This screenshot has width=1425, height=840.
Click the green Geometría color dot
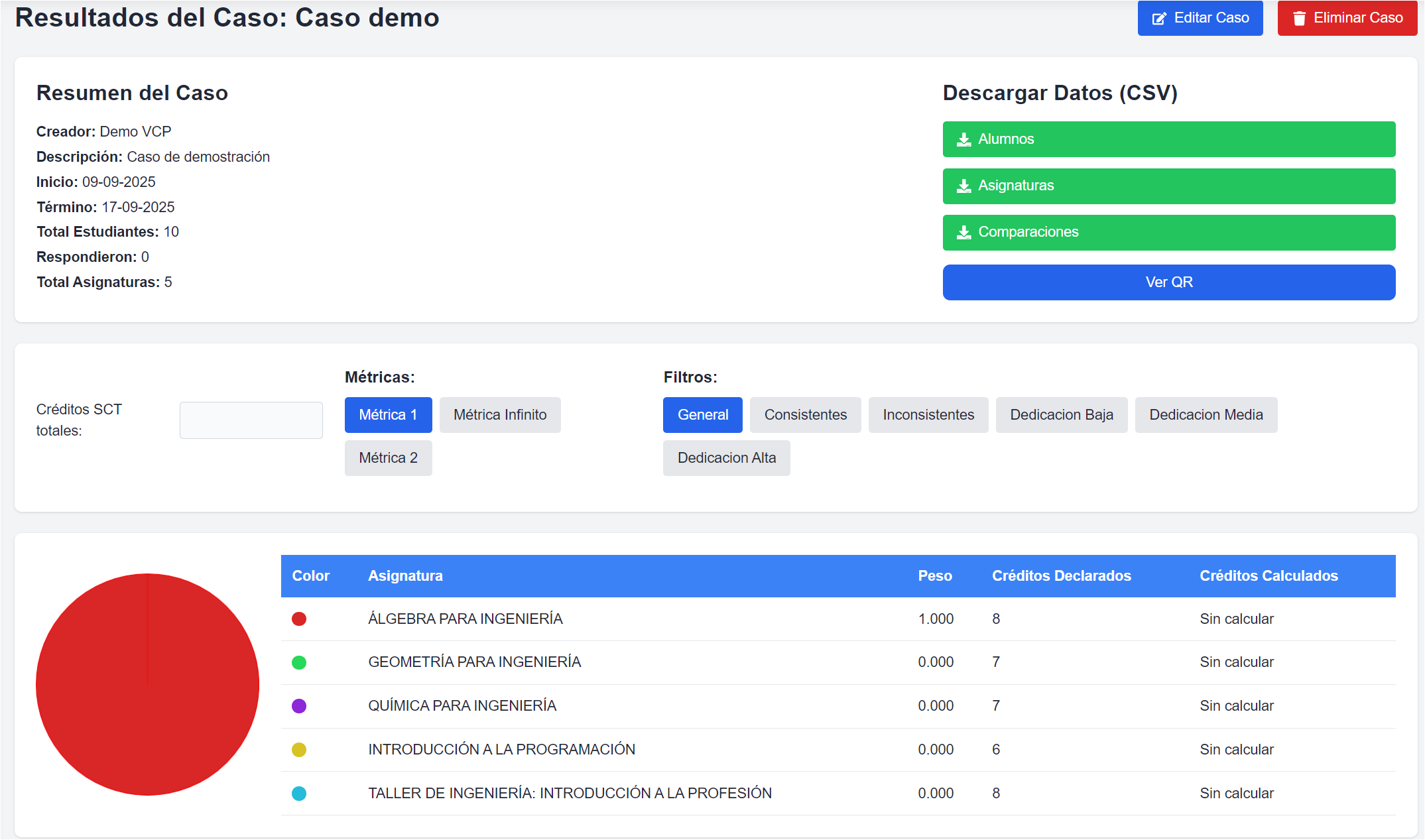(299, 662)
